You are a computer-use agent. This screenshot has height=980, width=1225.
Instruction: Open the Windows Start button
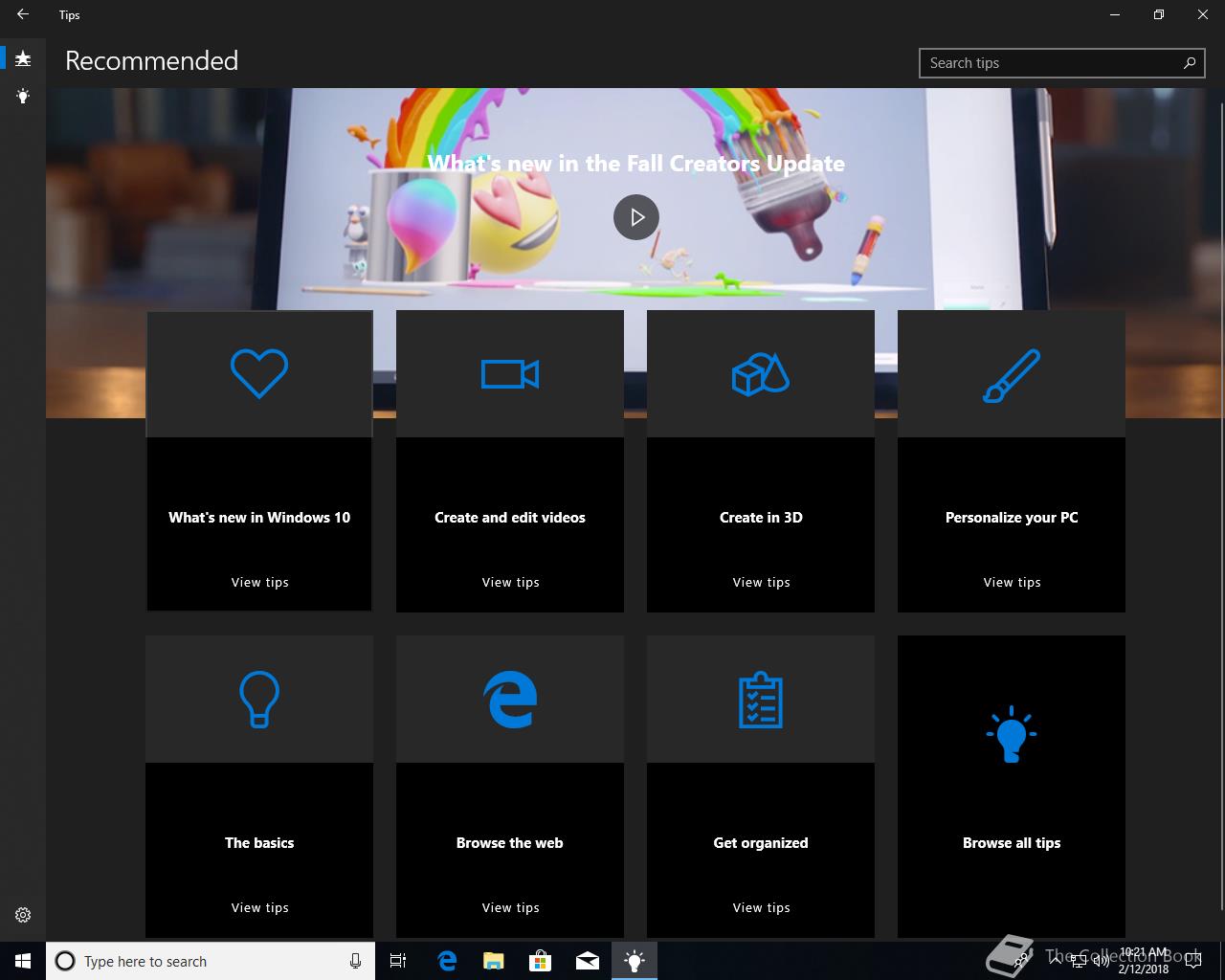click(x=23, y=961)
